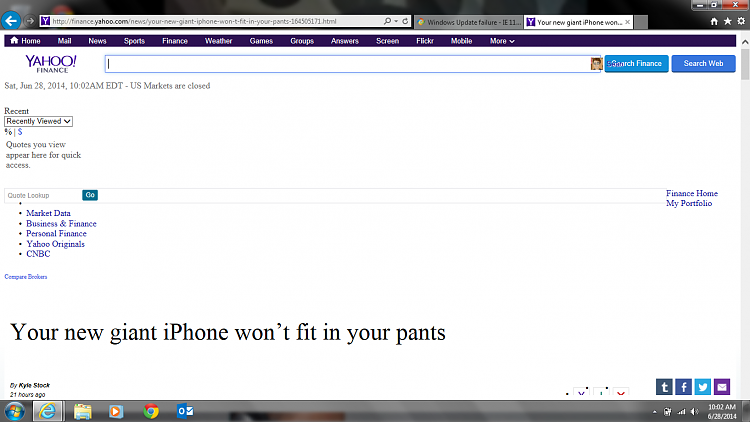The height and width of the screenshot is (422, 750).
Task: Share article on Tumblr
Action: click(x=664, y=387)
